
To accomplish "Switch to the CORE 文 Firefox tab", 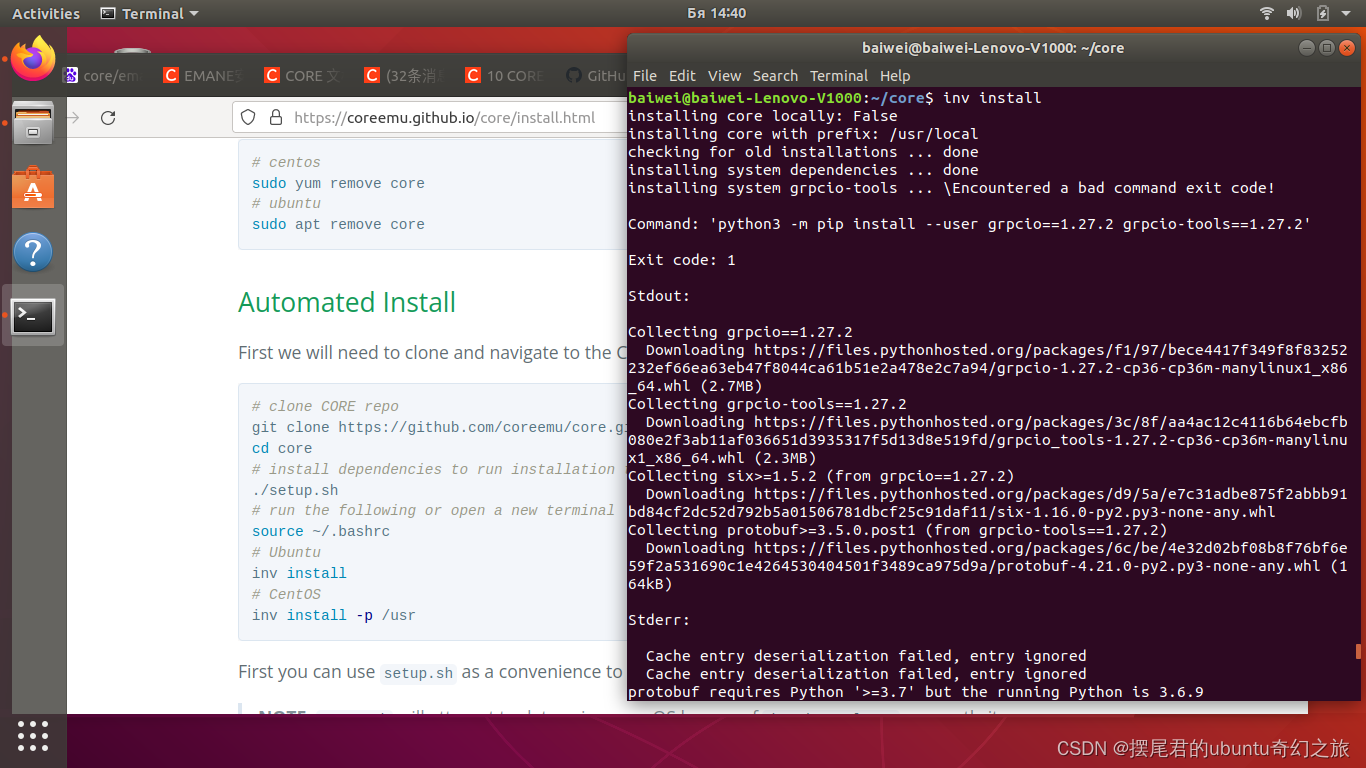I will click(x=305, y=76).
